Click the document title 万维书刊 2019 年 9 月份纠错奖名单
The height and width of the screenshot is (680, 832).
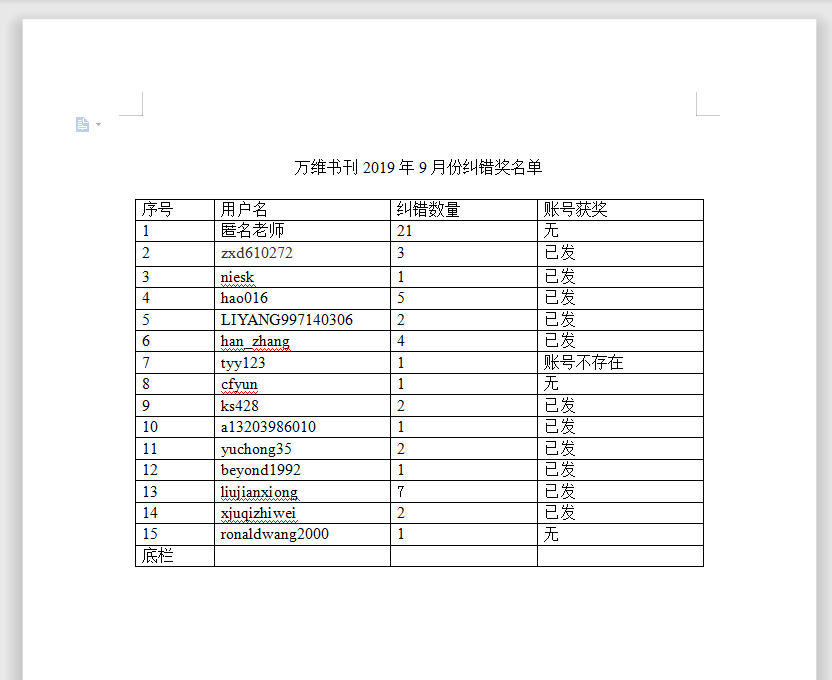point(418,167)
